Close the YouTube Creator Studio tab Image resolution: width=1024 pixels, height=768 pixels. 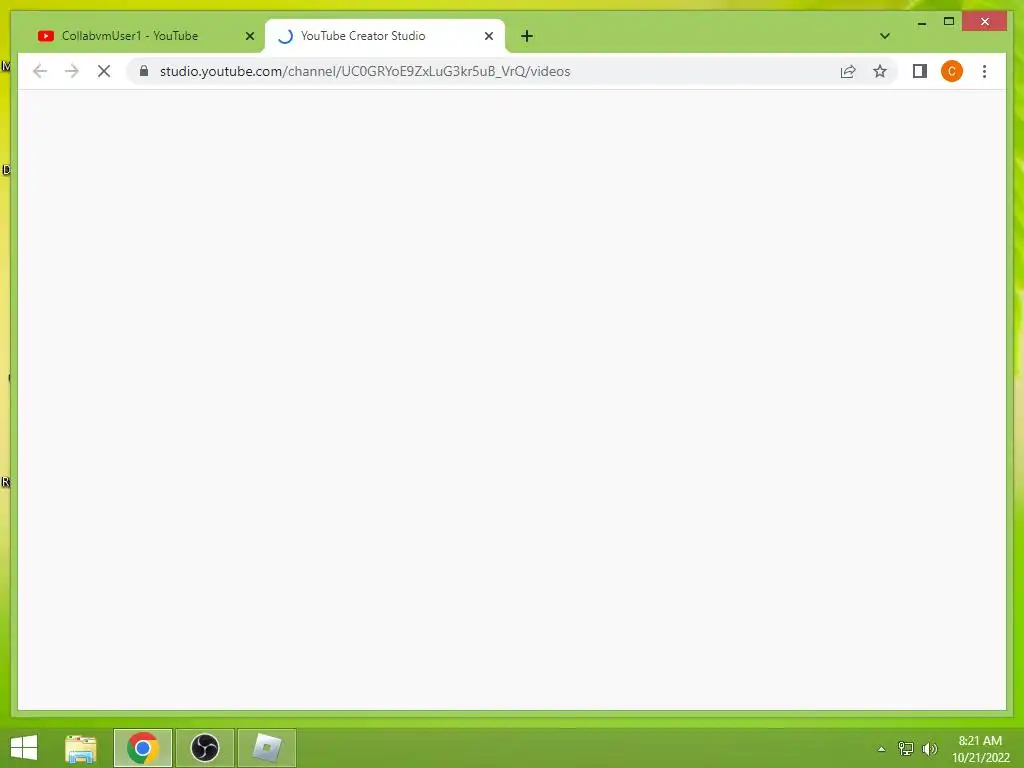(x=488, y=36)
